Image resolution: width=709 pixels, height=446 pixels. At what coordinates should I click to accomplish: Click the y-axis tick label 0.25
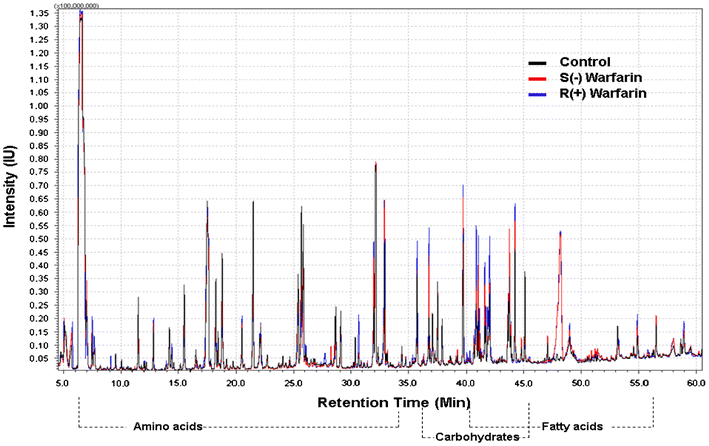click(39, 305)
